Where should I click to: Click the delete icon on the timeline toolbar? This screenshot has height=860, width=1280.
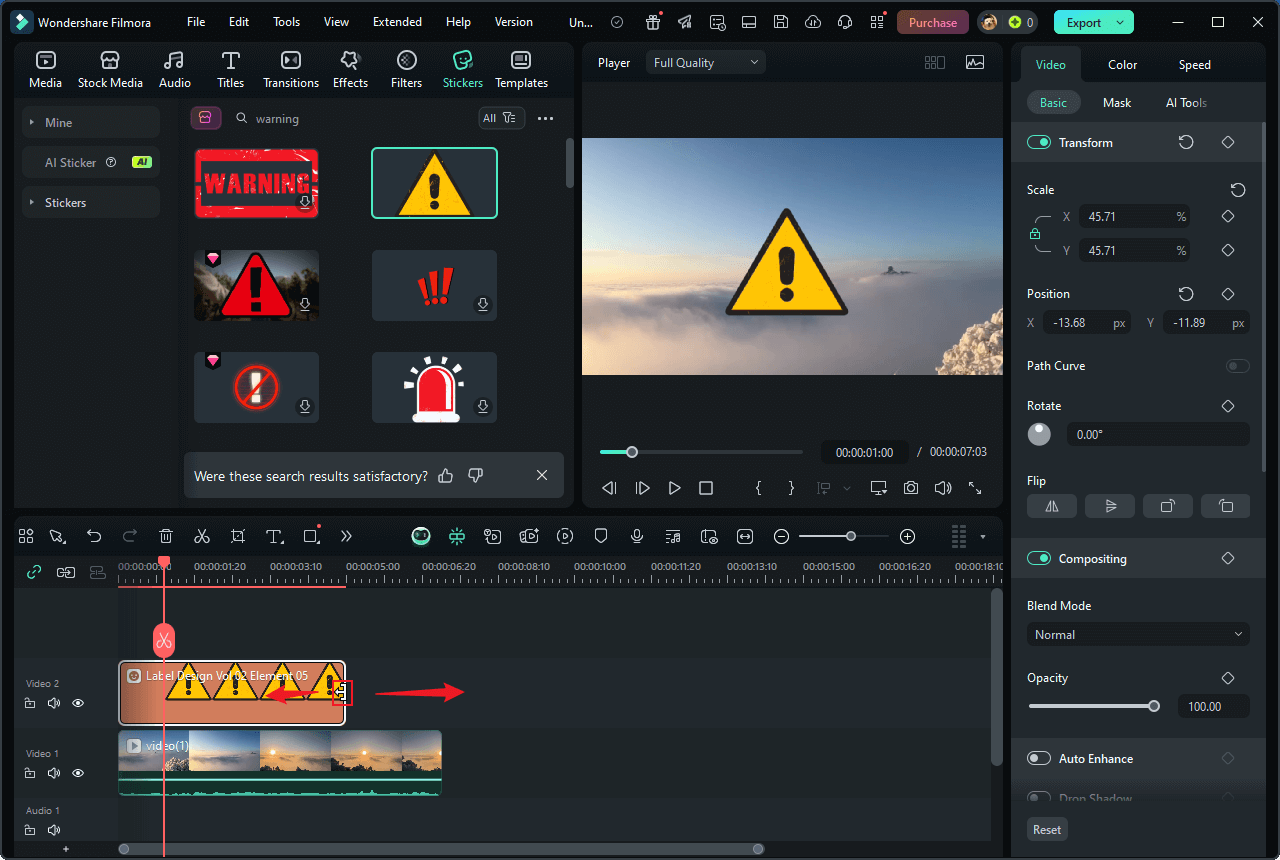click(165, 536)
